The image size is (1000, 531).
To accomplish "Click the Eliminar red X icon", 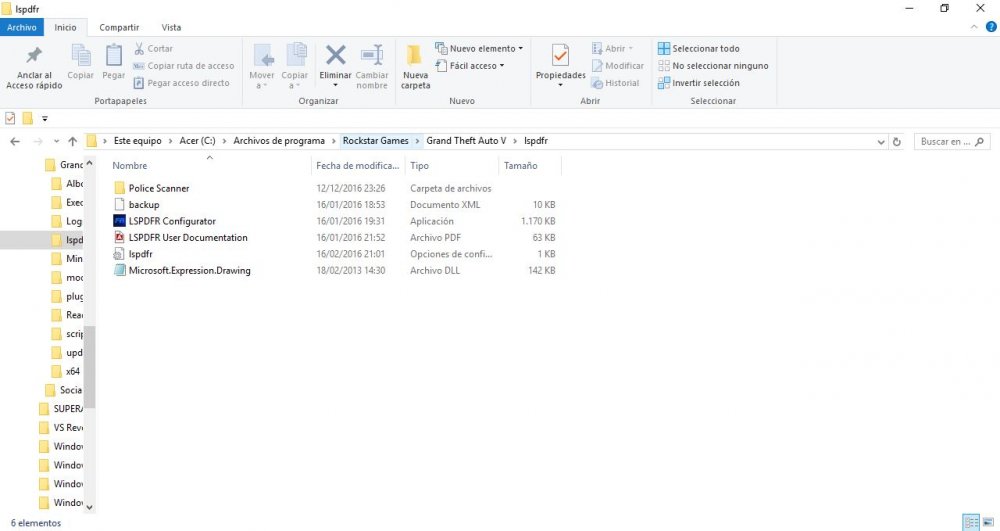I will (336, 56).
